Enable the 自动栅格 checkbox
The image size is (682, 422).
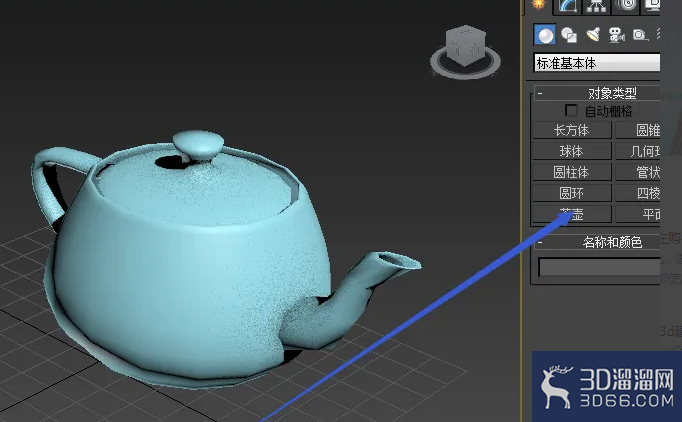(x=571, y=111)
